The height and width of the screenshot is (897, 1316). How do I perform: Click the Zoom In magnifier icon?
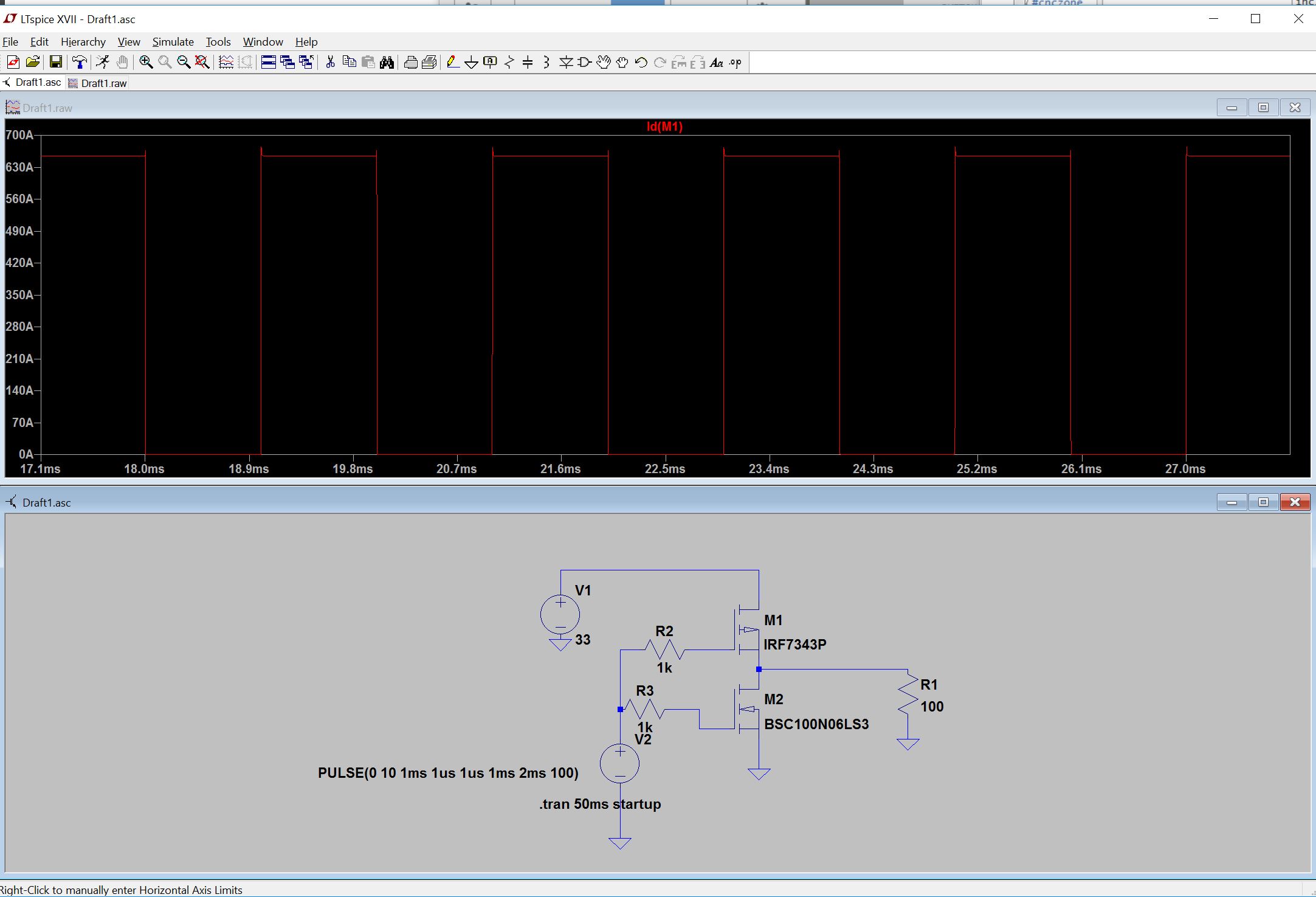coord(146,62)
